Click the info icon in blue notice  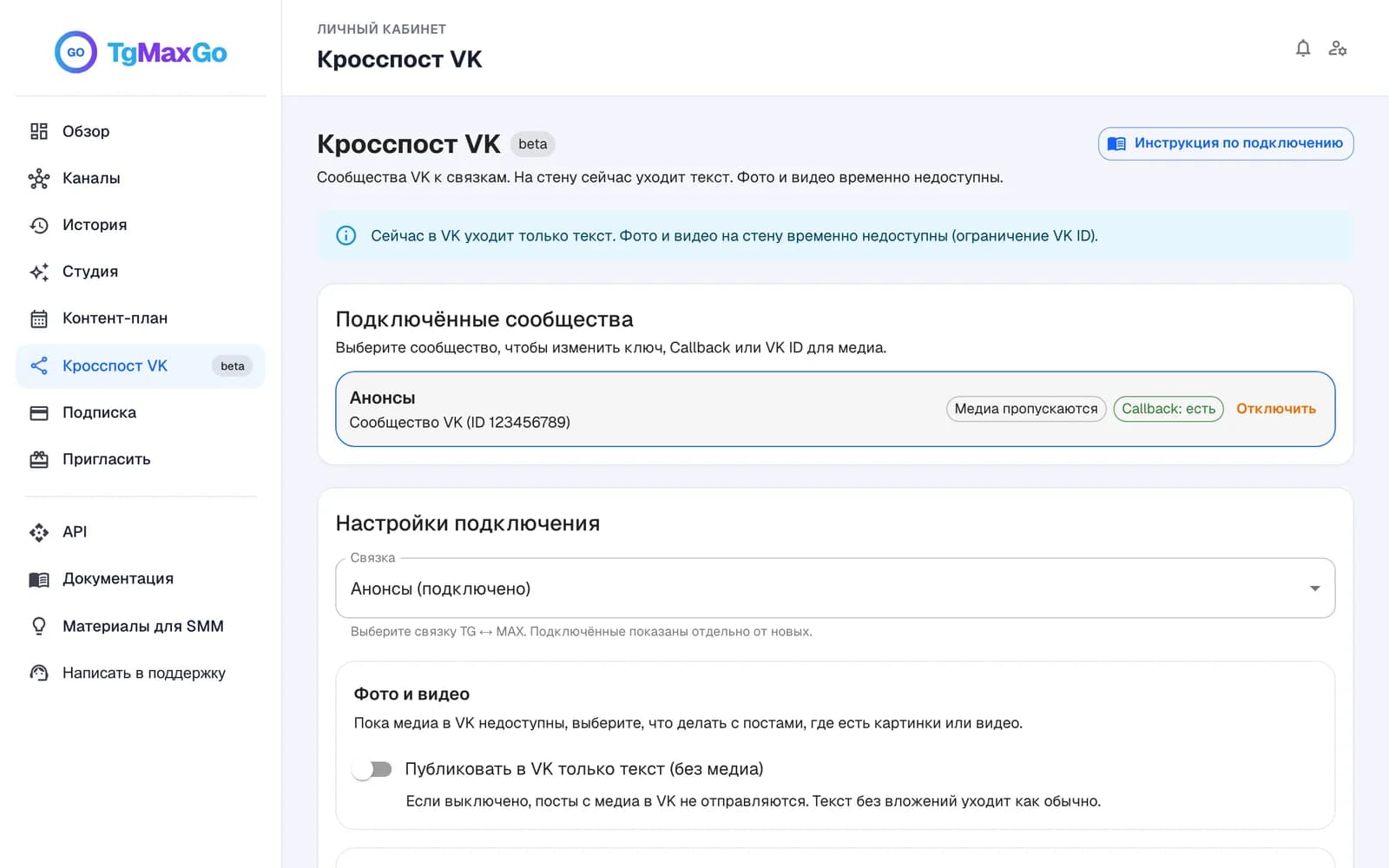346,235
